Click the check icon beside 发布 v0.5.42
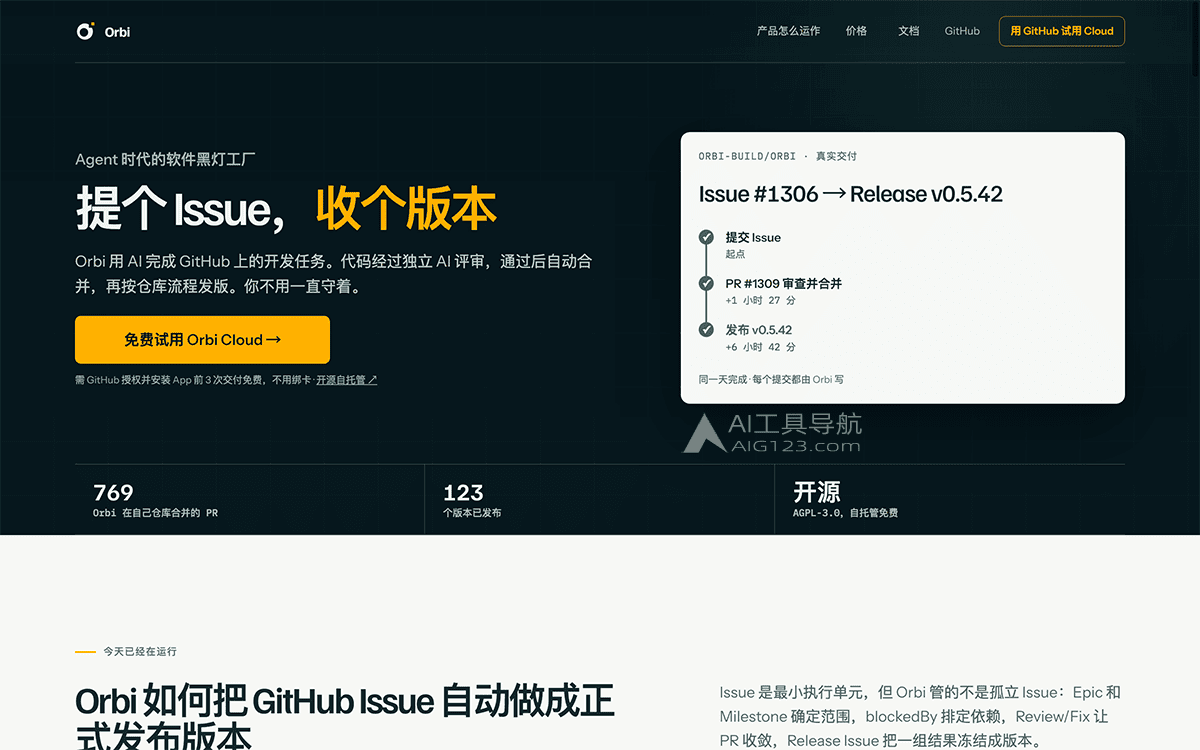The image size is (1200, 750). pos(706,329)
